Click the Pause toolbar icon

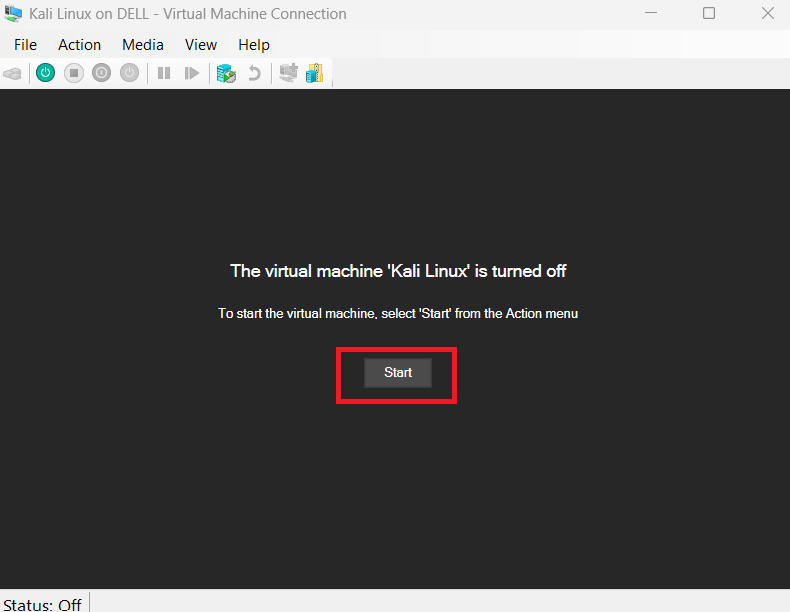[x=164, y=73]
